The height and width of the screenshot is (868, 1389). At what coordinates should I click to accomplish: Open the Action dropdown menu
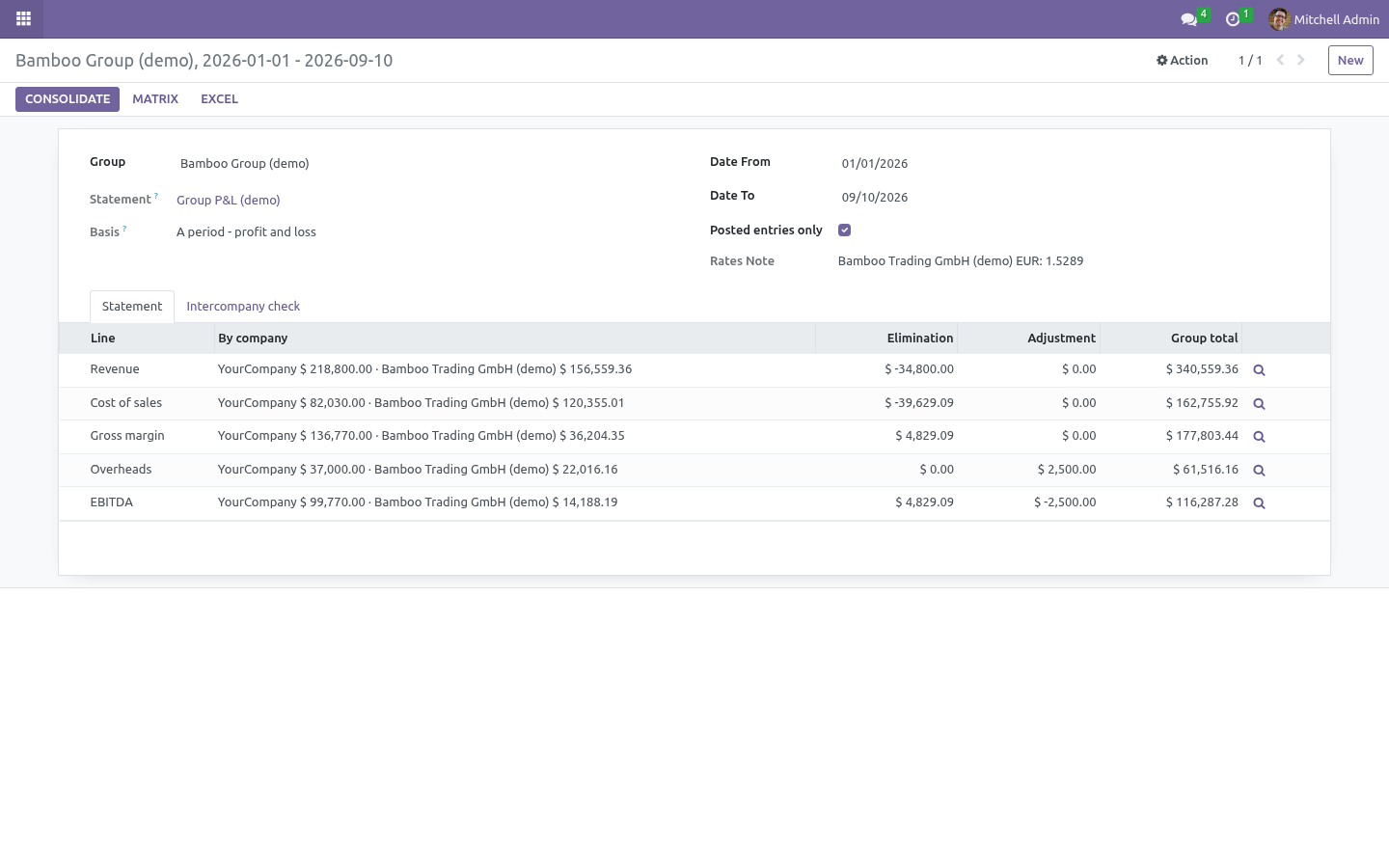(x=1183, y=60)
